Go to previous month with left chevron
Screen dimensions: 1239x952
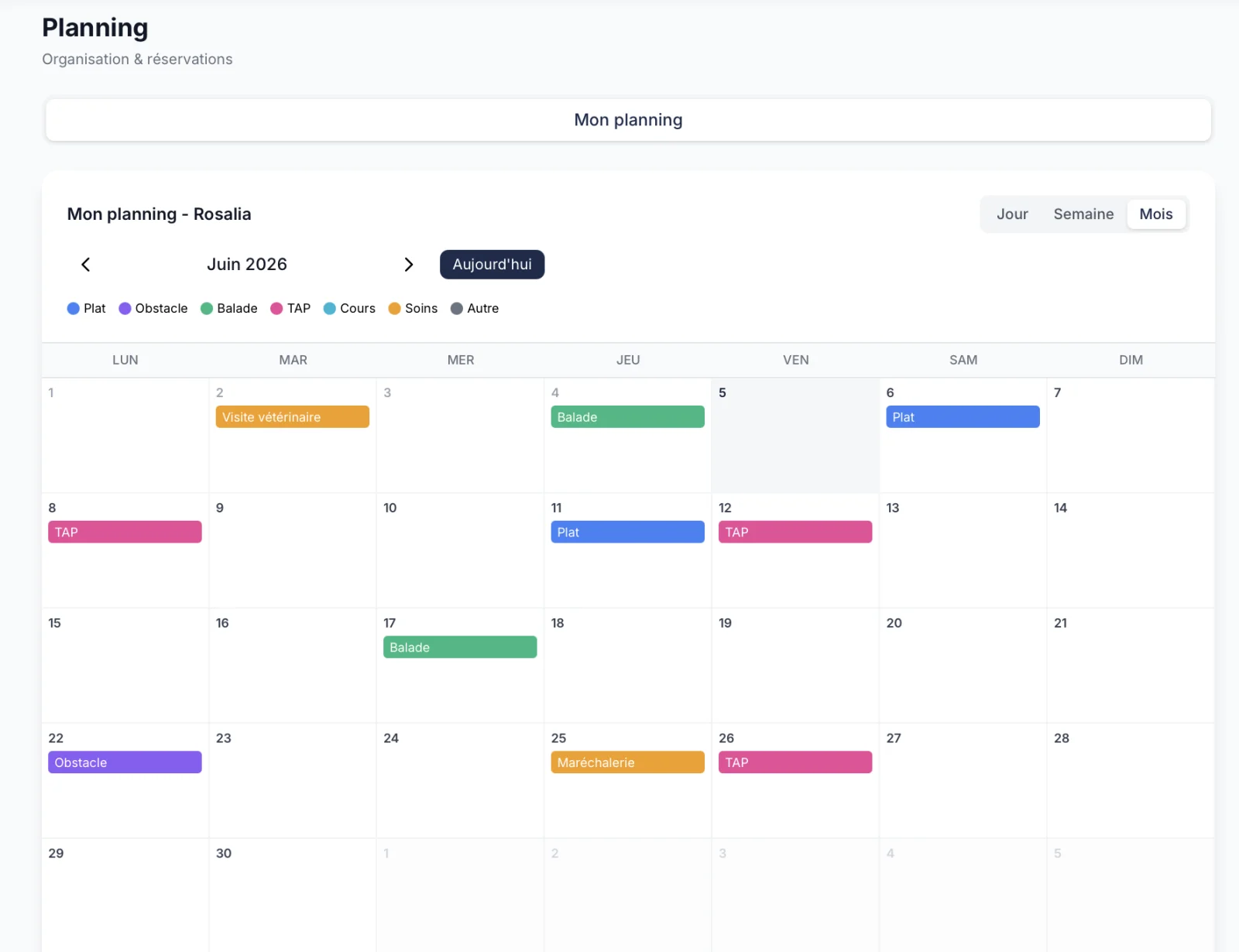click(85, 265)
